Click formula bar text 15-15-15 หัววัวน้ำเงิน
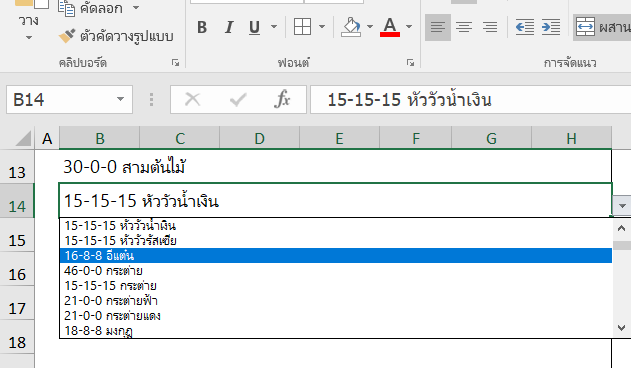This screenshot has width=631, height=368. pyautogui.click(x=409, y=100)
